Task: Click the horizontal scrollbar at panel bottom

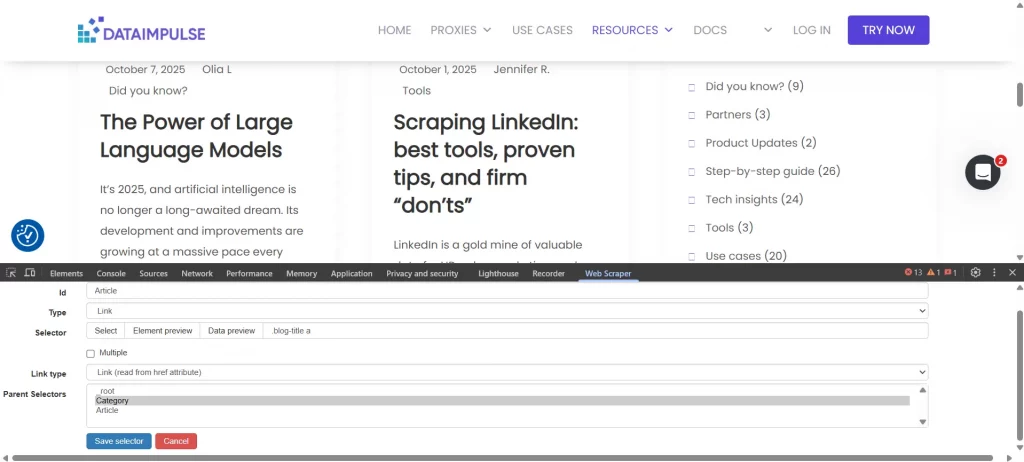Action: [x=500, y=458]
